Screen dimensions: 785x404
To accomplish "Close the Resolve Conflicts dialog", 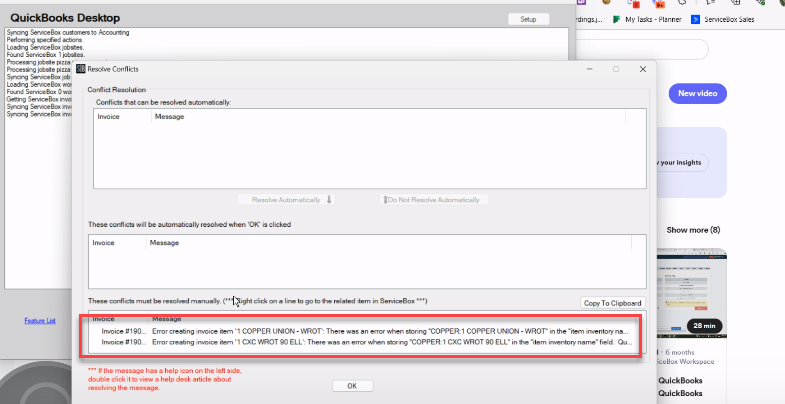I will click(643, 69).
